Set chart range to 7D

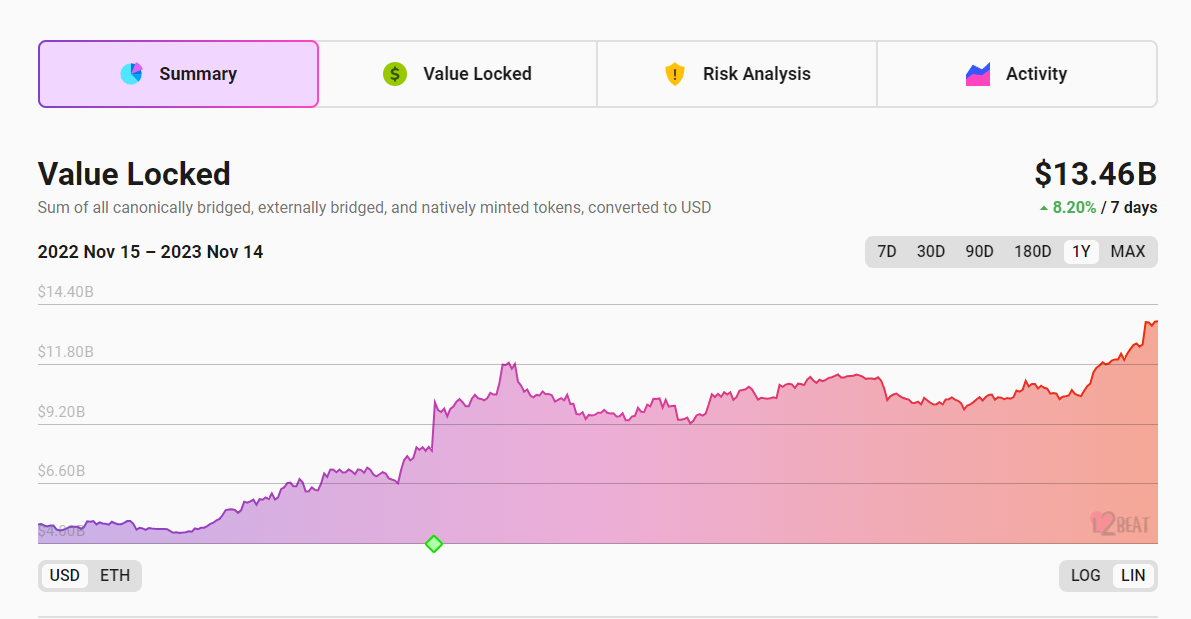(x=886, y=252)
